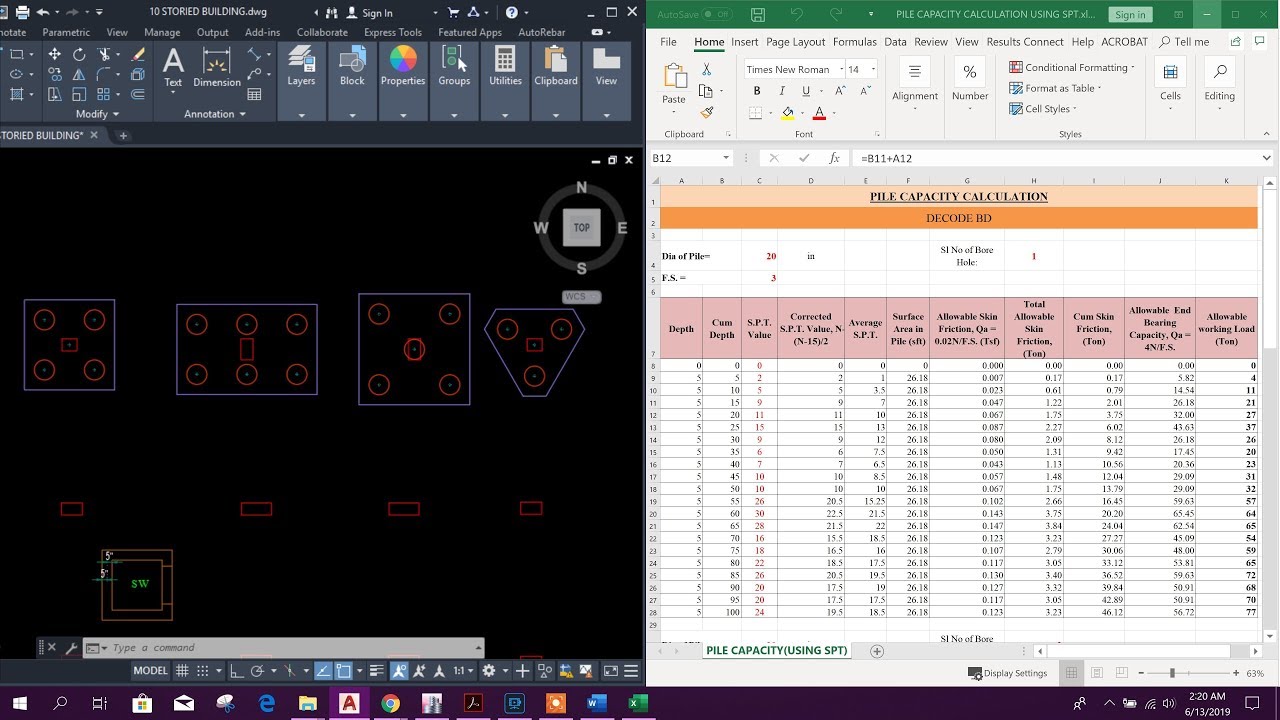
Task: Toggle snap mode in AutoCAD status bar
Action: click(203, 671)
